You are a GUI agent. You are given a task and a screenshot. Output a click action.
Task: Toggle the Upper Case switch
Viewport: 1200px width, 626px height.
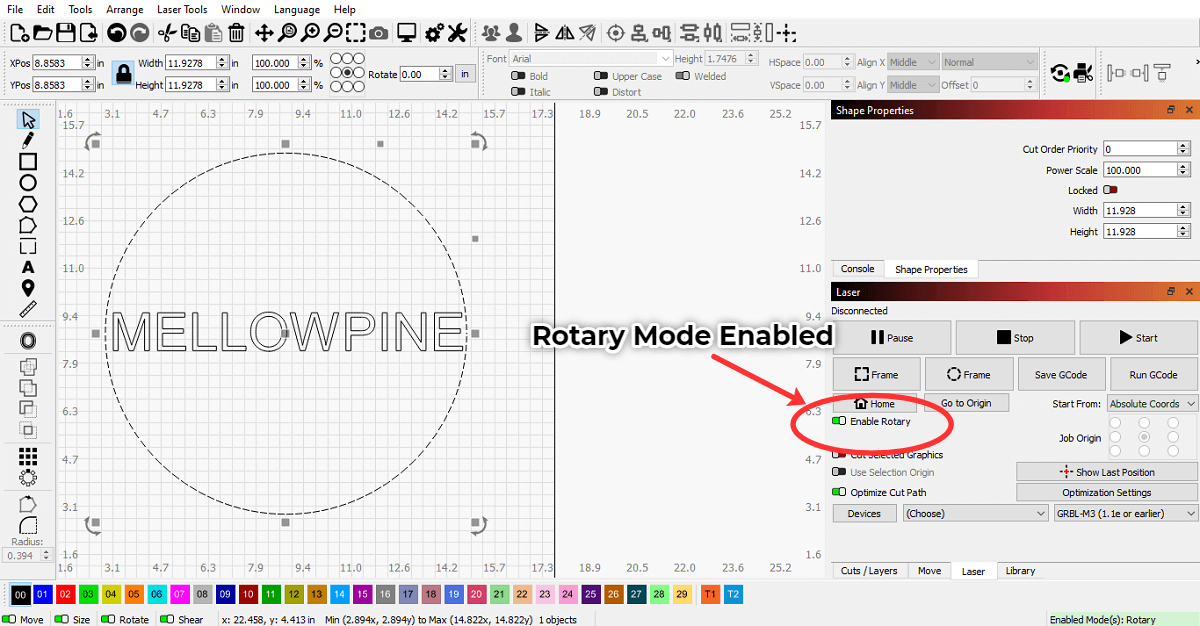coord(601,76)
